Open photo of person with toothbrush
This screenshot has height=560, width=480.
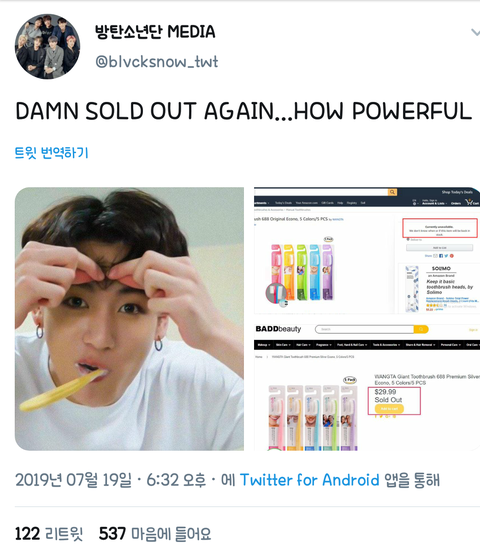(x=129, y=319)
